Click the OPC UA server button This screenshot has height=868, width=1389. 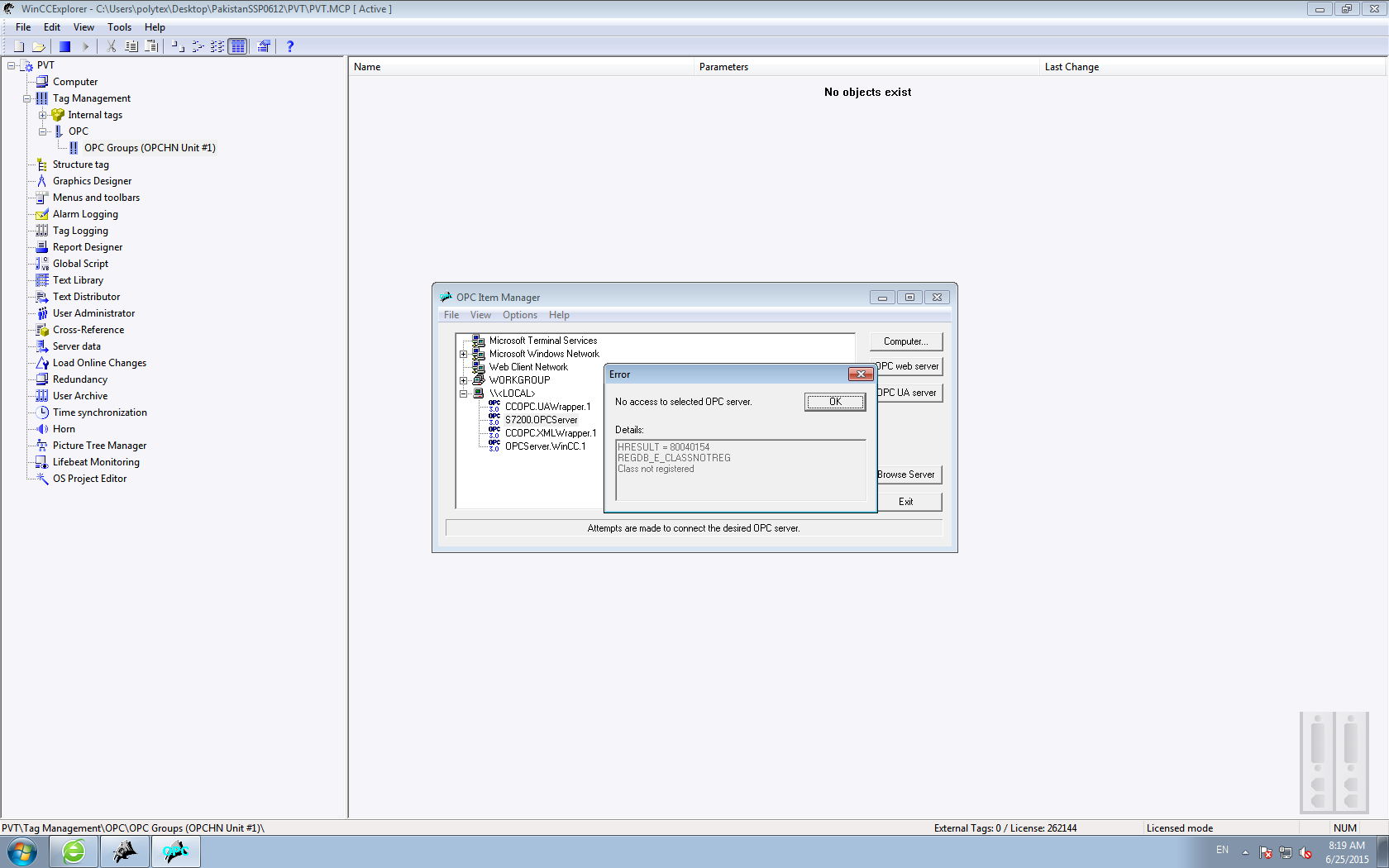point(909,393)
